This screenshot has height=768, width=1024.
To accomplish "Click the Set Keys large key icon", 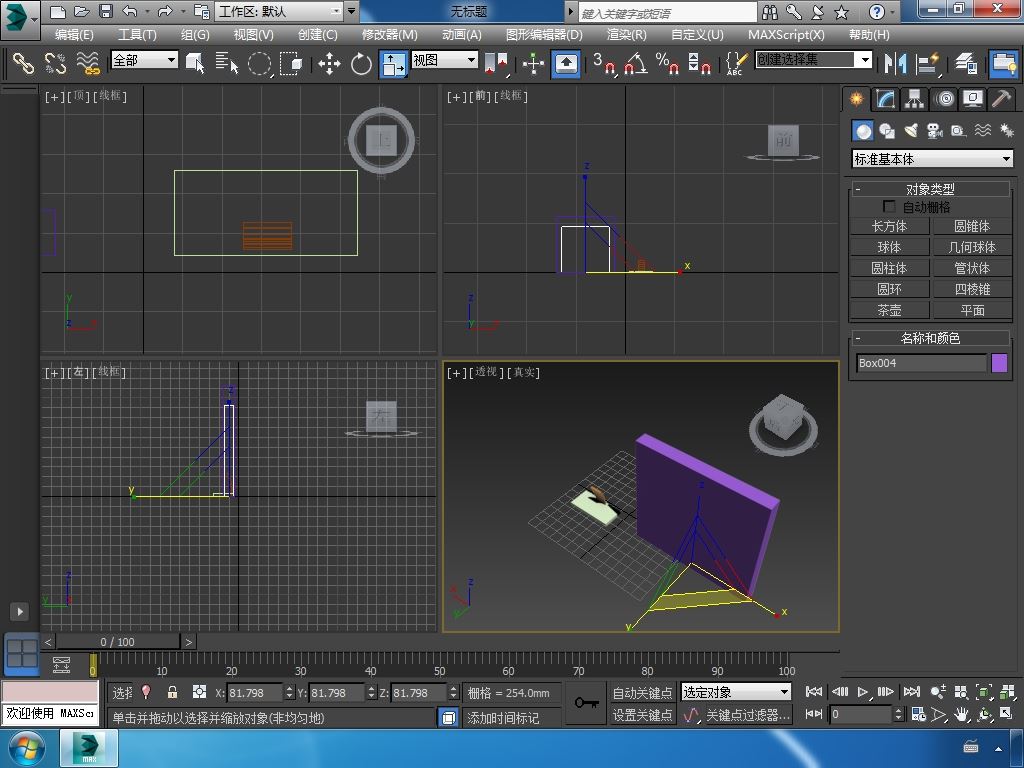I will 586,703.
